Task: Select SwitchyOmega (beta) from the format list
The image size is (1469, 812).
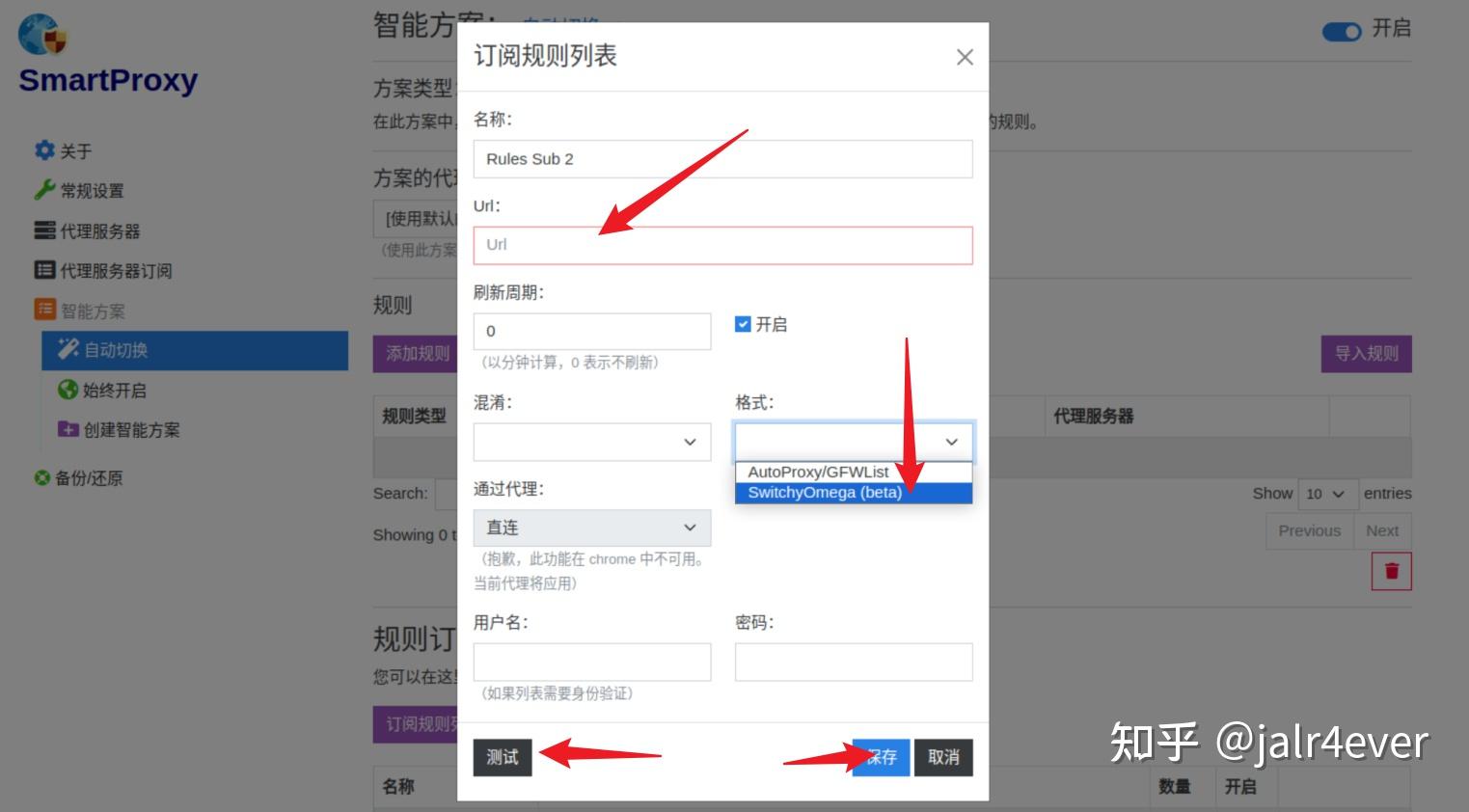Action: (x=824, y=492)
